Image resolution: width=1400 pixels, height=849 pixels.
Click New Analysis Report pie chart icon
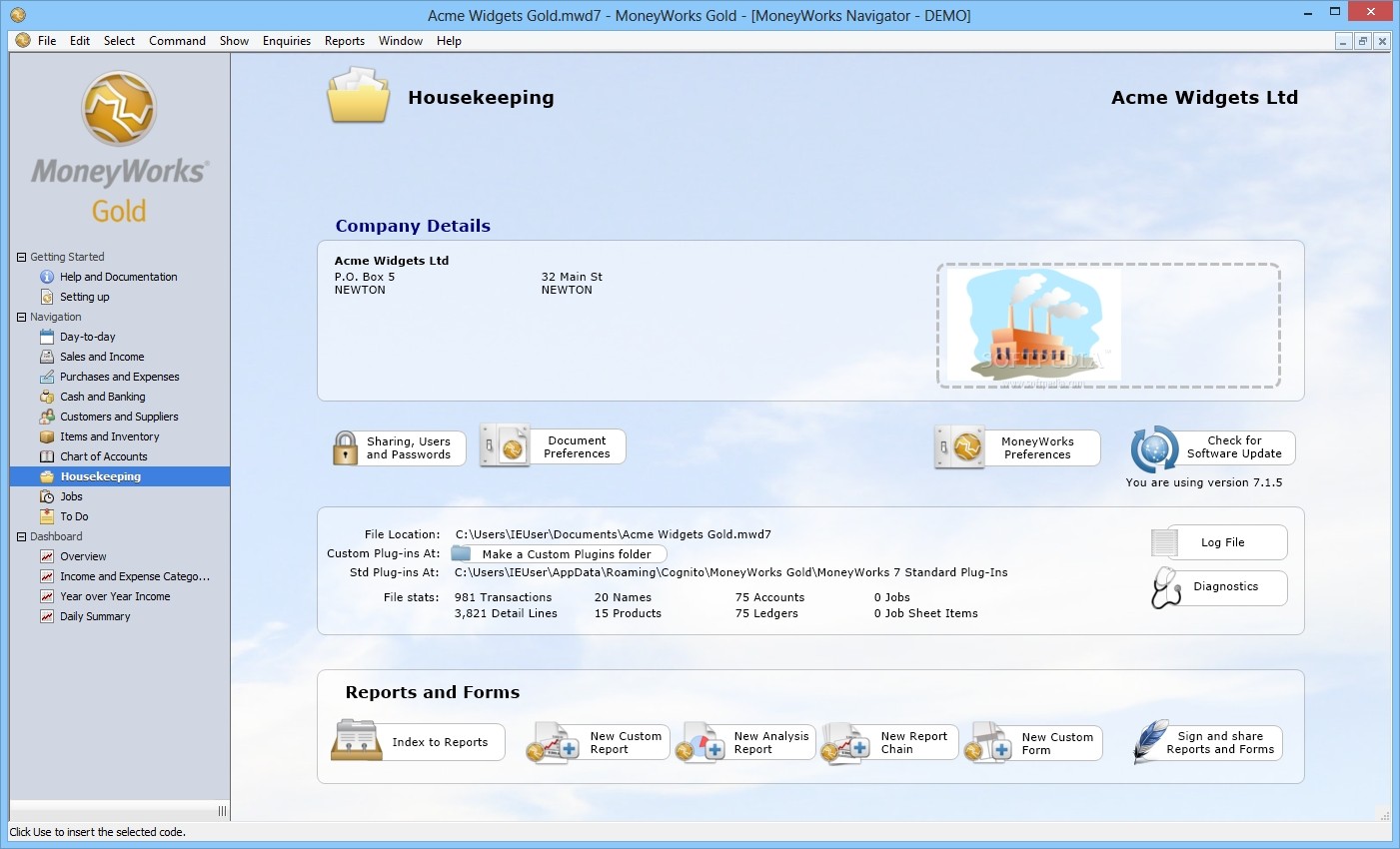(x=700, y=743)
